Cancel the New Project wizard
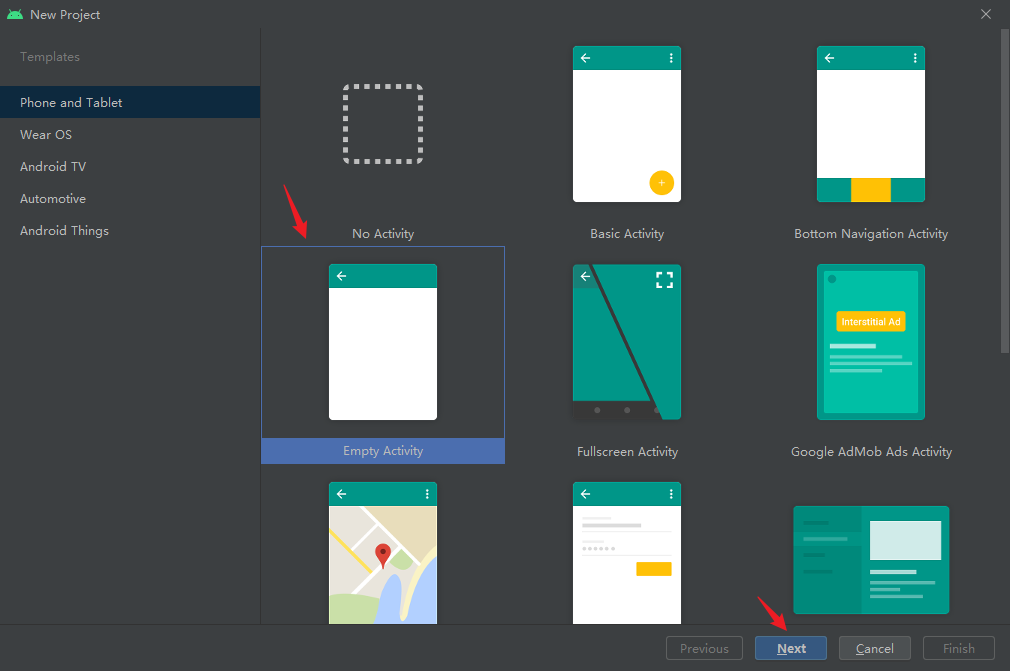 click(x=875, y=648)
